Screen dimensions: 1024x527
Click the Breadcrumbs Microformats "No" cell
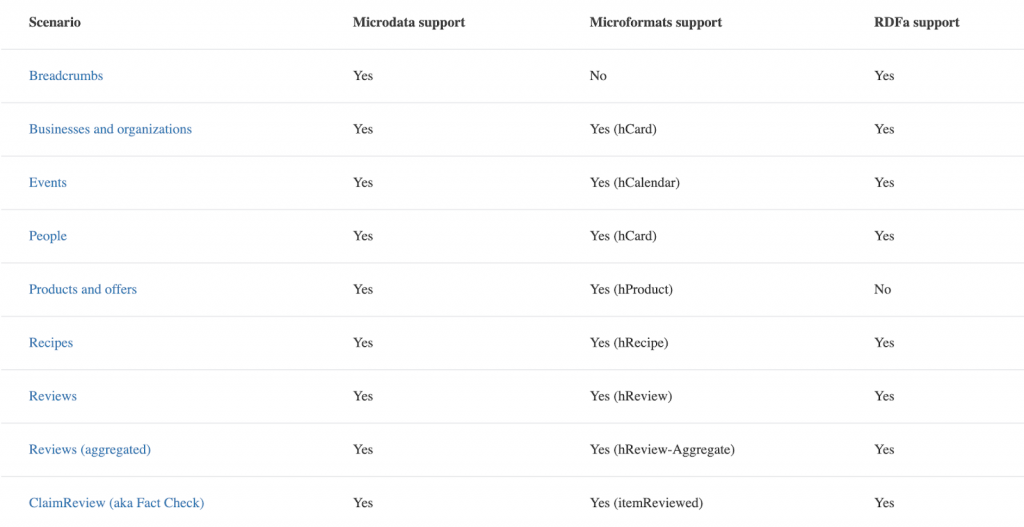tap(598, 76)
